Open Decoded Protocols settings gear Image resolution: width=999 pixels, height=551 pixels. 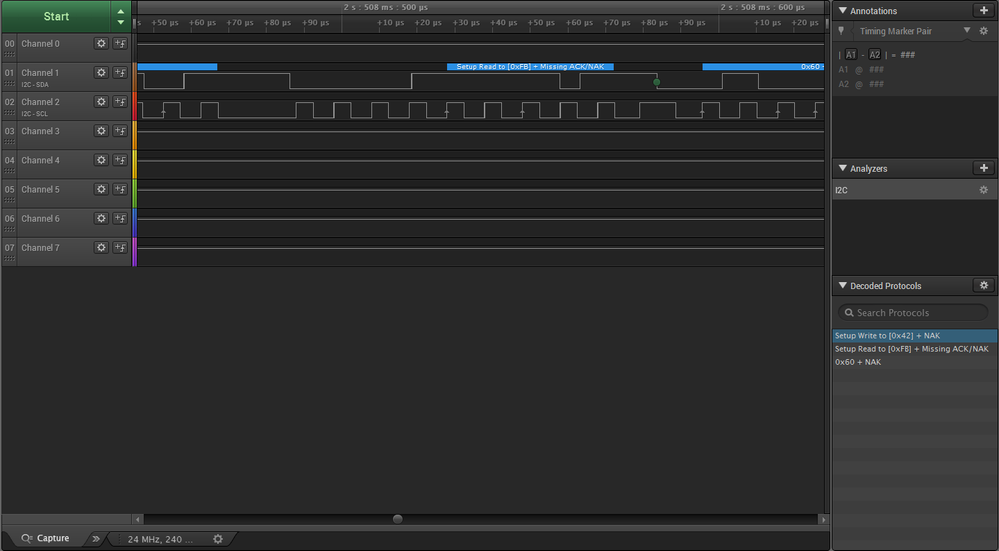coord(984,285)
